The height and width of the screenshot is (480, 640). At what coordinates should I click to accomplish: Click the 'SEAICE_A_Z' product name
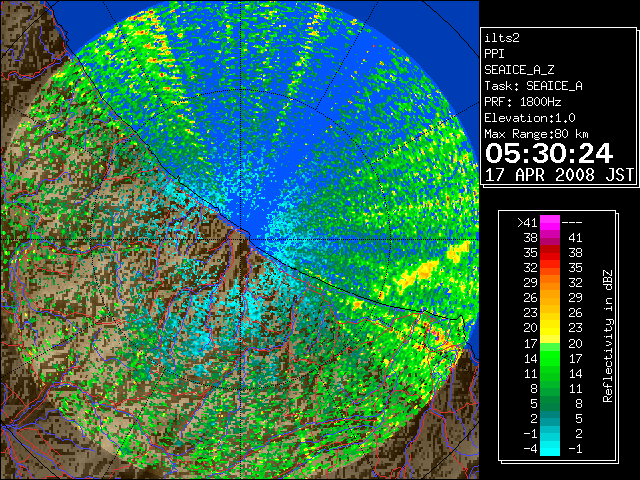pos(519,70)
